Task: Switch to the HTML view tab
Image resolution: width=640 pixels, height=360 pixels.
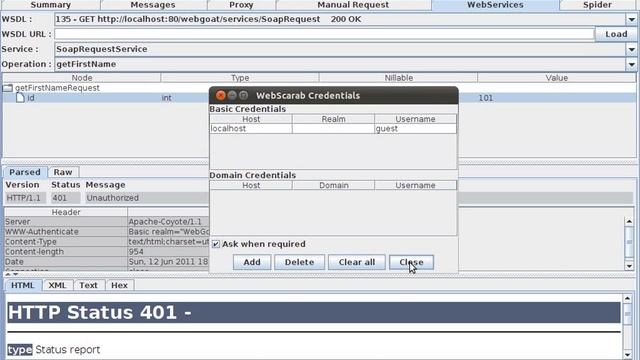Action: coord(23,285)
